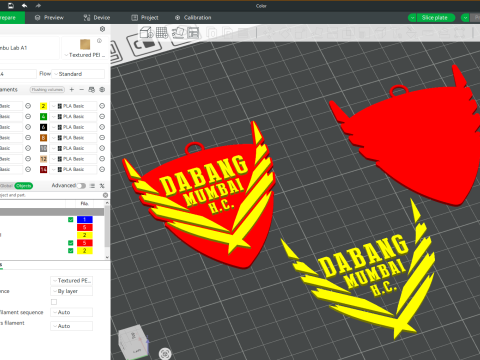Toggle printable checkbox beside blue filament 1
480x360 pixels.
[x=71, y=220]
